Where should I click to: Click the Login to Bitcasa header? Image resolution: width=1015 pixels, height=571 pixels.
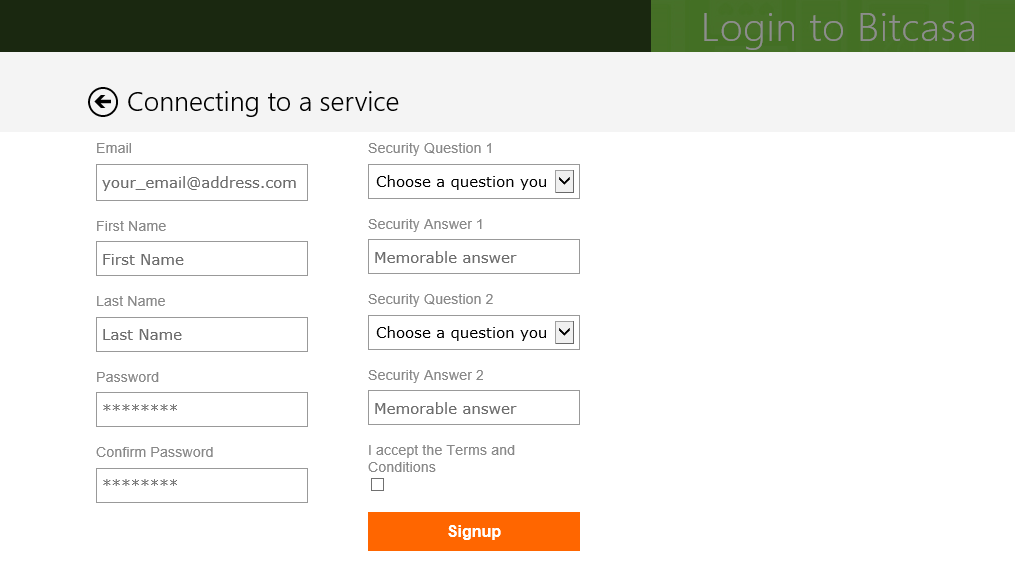click(x=838, y=28)
